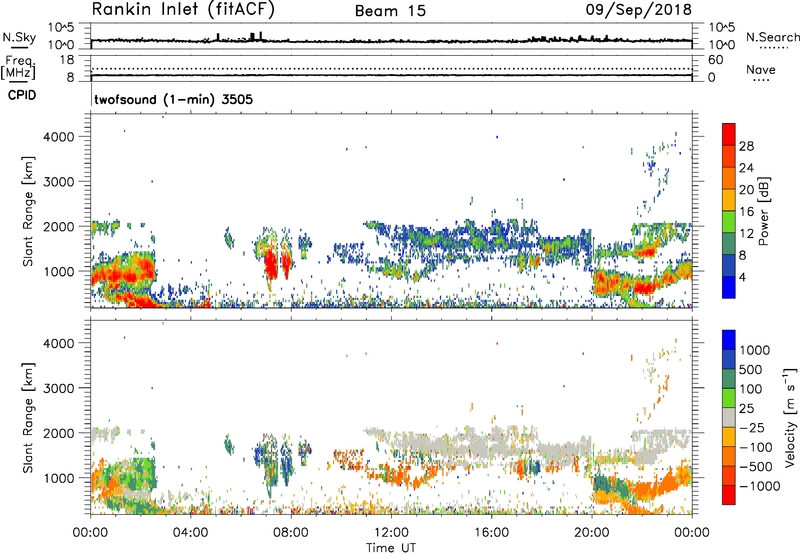800x554 pixels.
Task: Click velocity colorbar value '1000'
Action: pos(754,350)
